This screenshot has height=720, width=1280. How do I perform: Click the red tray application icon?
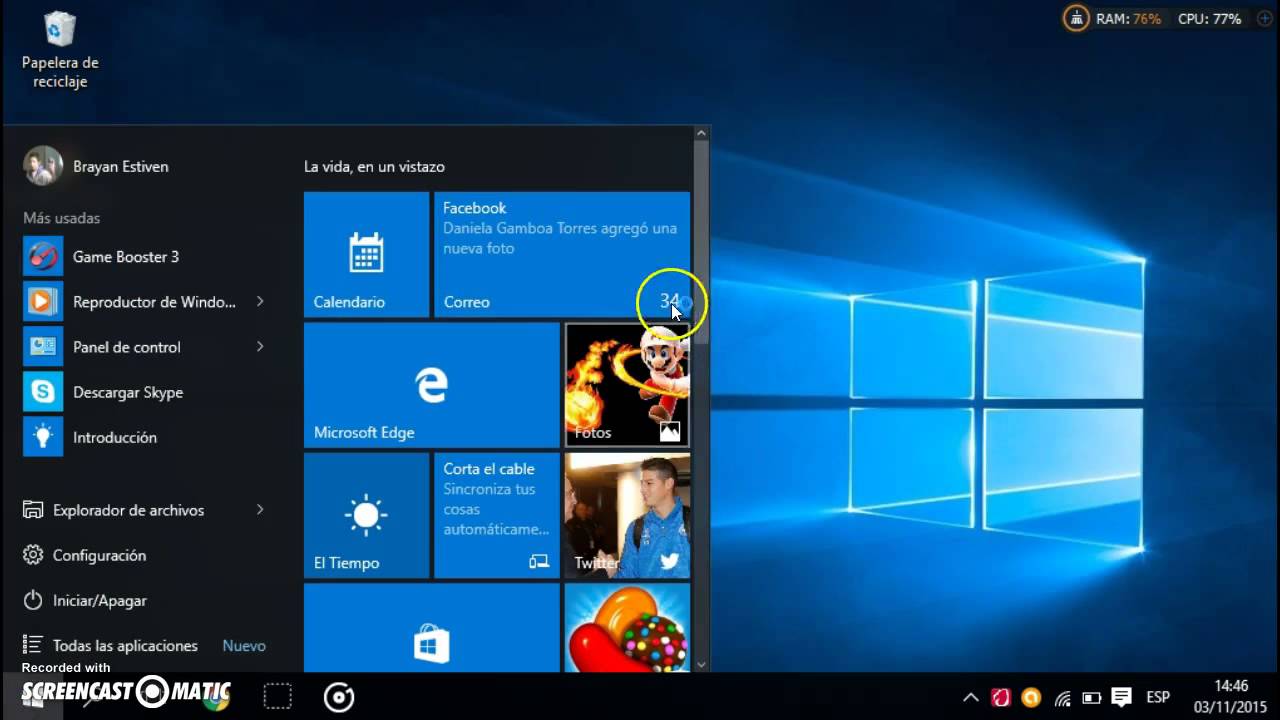click(x=1001, y=697)
